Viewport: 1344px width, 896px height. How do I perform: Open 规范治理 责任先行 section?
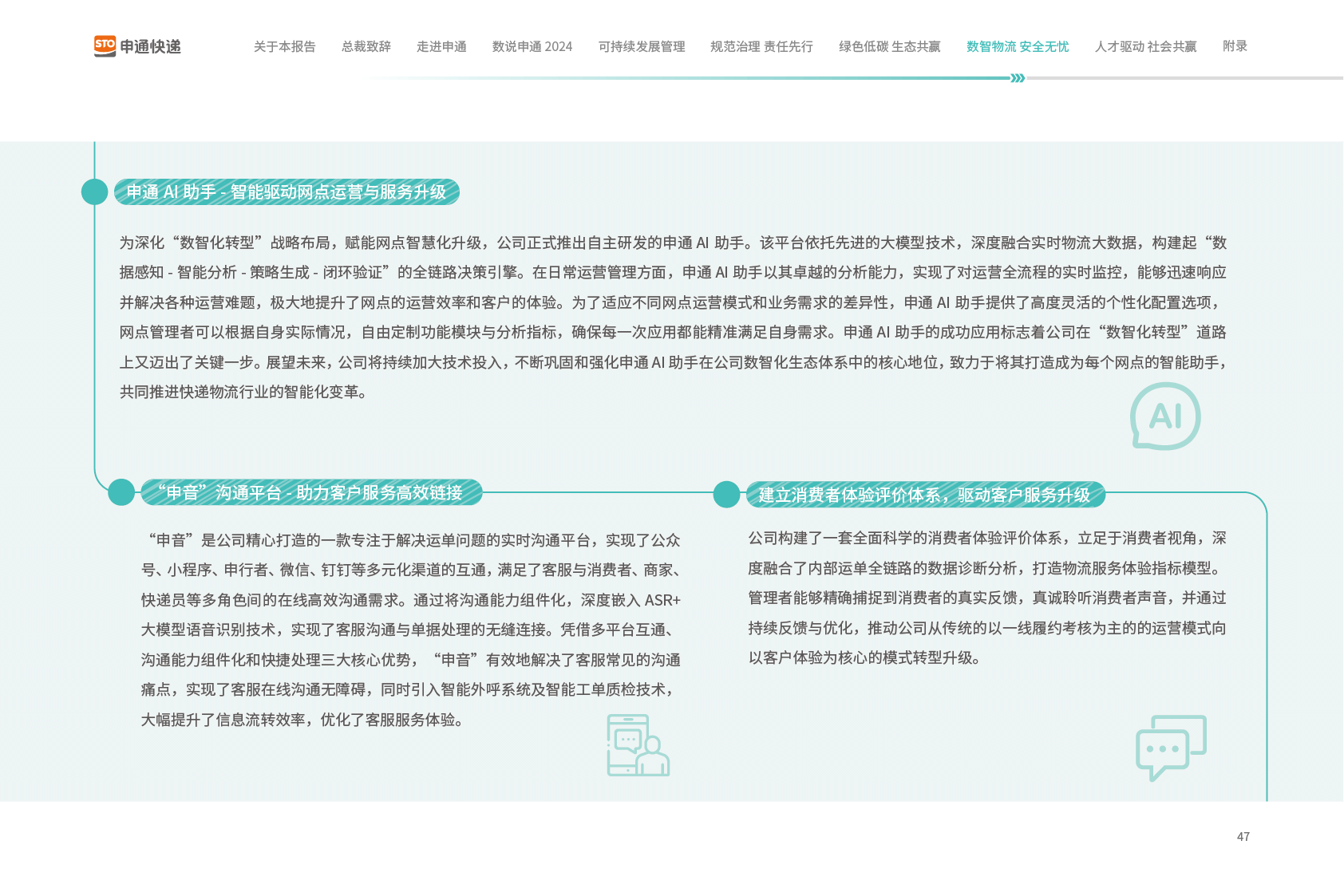point(761,46)
